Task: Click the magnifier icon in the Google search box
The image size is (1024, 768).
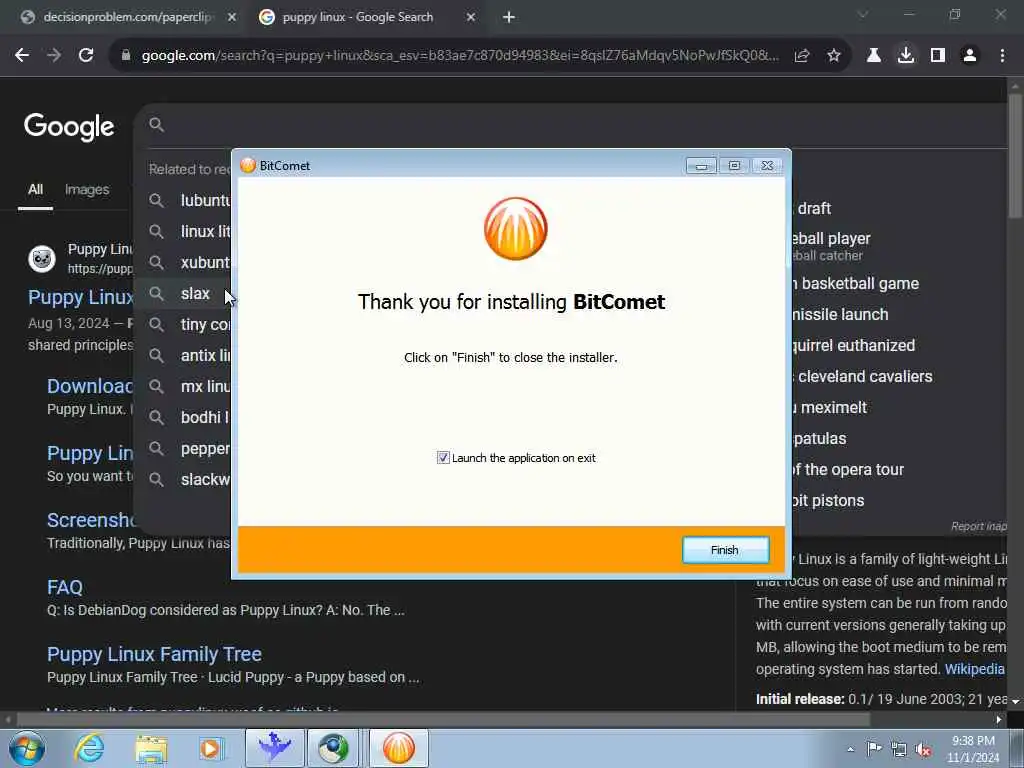Action: tap(156, 124)
